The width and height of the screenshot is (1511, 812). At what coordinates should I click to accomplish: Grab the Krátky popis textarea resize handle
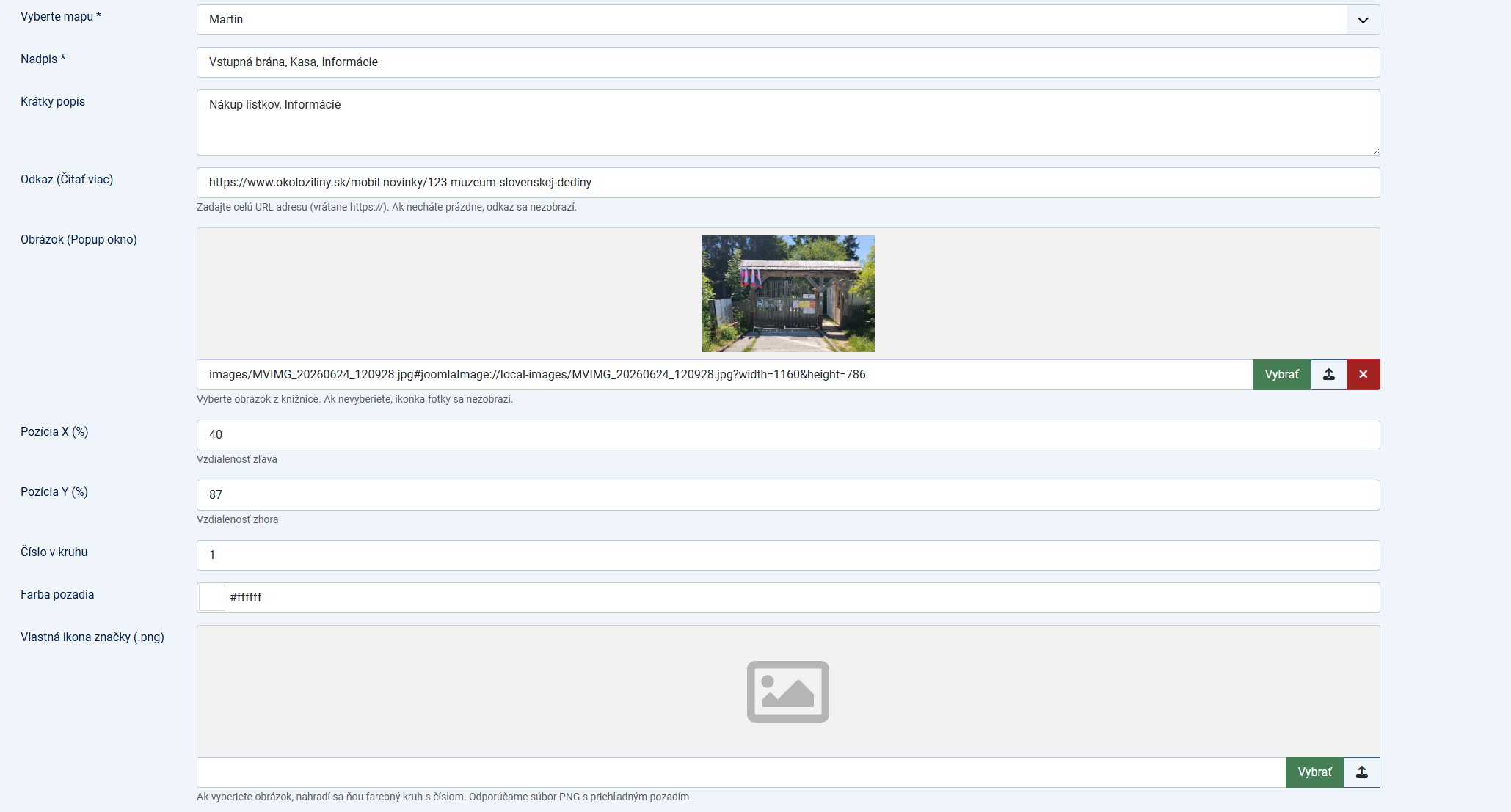click(1375, 150)
